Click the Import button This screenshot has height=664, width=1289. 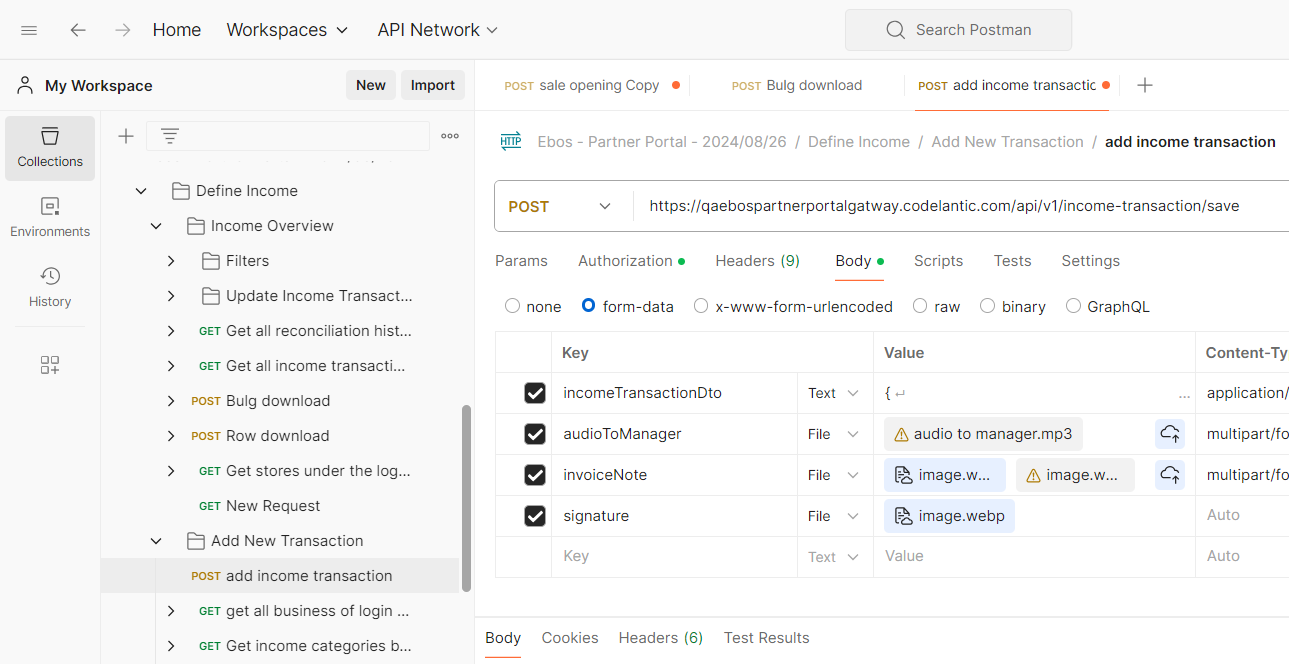(433, 85)
